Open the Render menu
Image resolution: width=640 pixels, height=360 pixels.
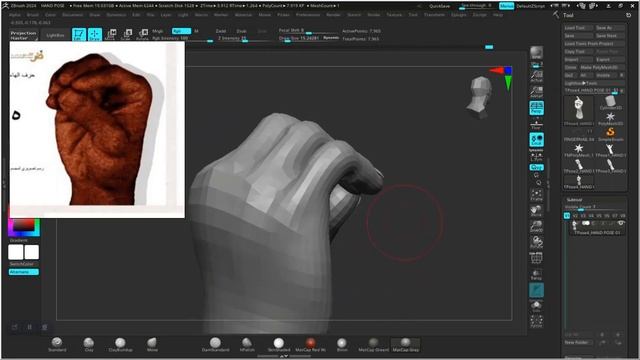[x=333, y=15]
